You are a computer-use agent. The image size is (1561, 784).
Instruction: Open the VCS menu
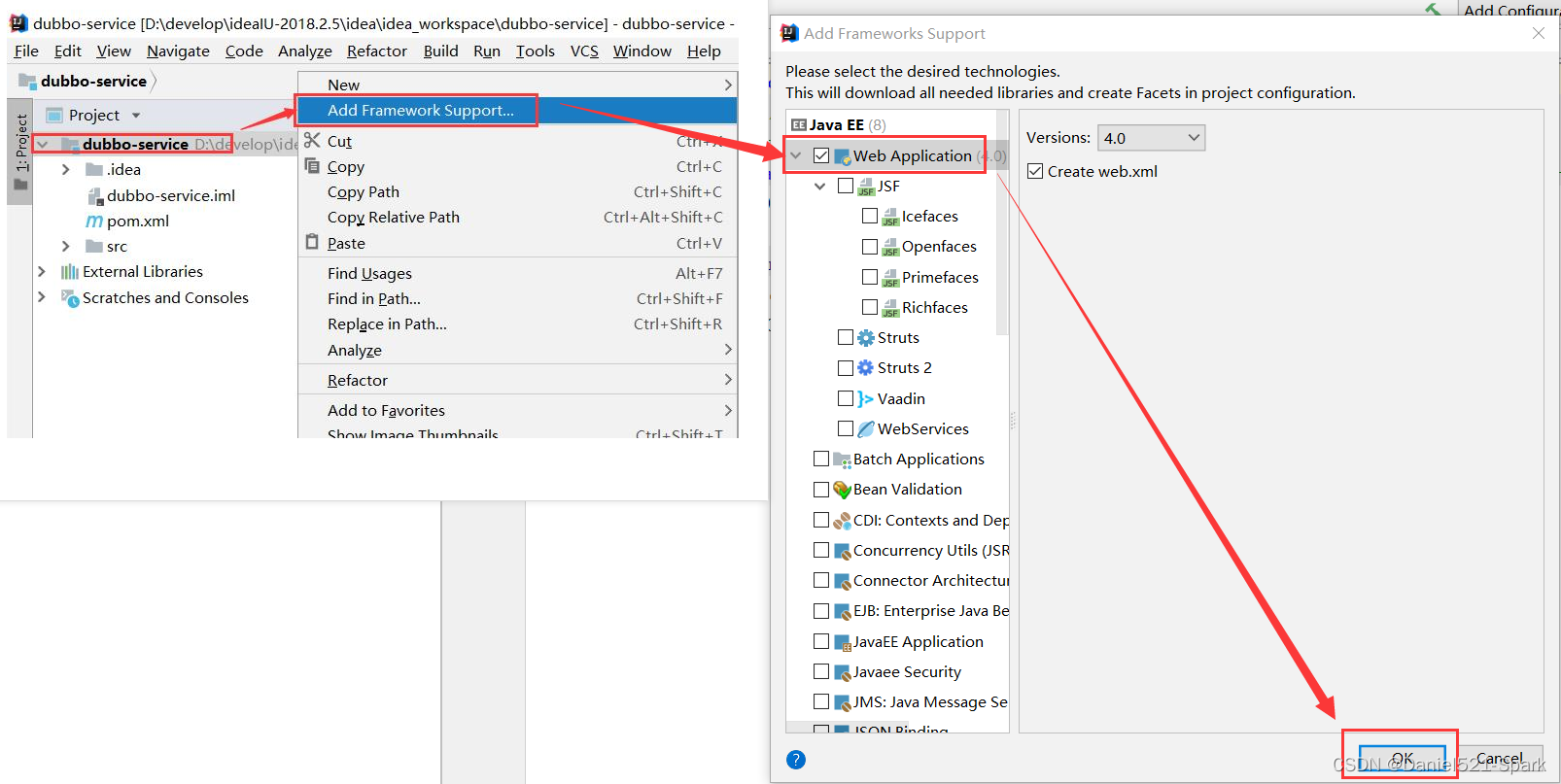click(x=584, y=51)
